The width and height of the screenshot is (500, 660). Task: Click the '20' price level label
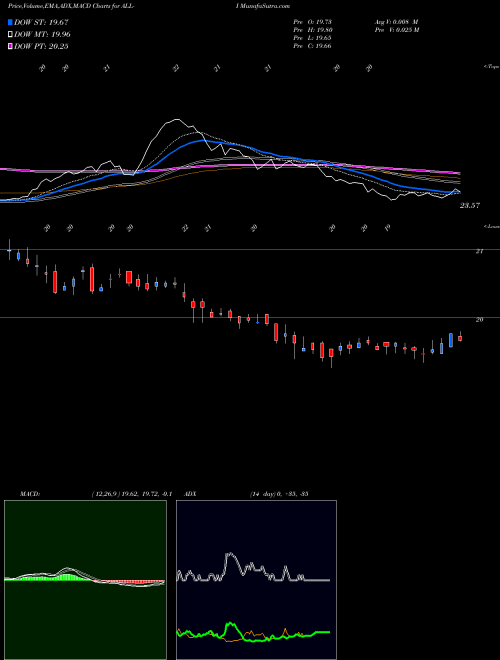coord(479,320)
